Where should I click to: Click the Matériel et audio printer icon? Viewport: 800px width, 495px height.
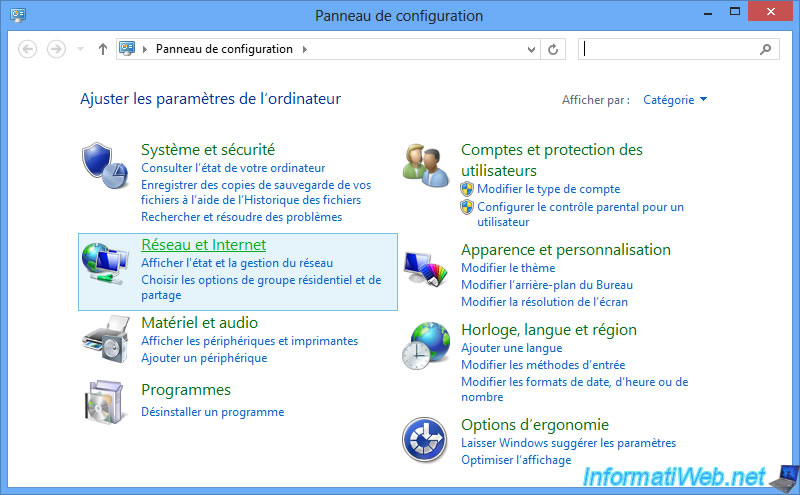[106, 339]
